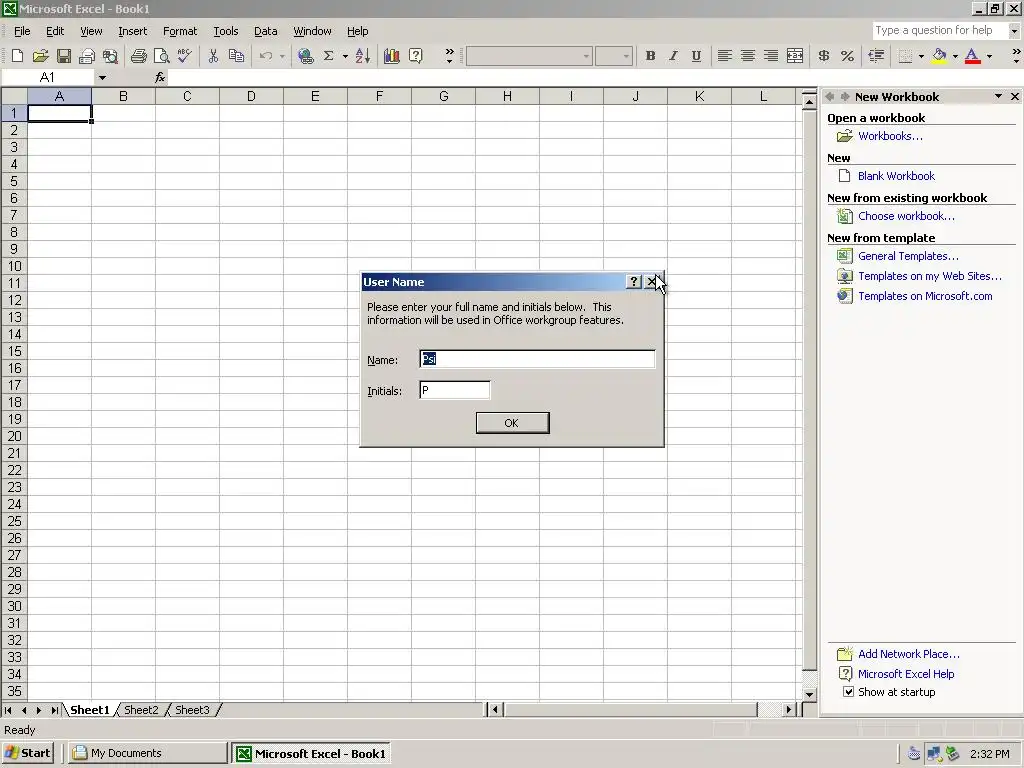Image resolution: width=1024 pixels, height=768 pixels.
Task: Click the Percent Style icon
Action: 847,56
